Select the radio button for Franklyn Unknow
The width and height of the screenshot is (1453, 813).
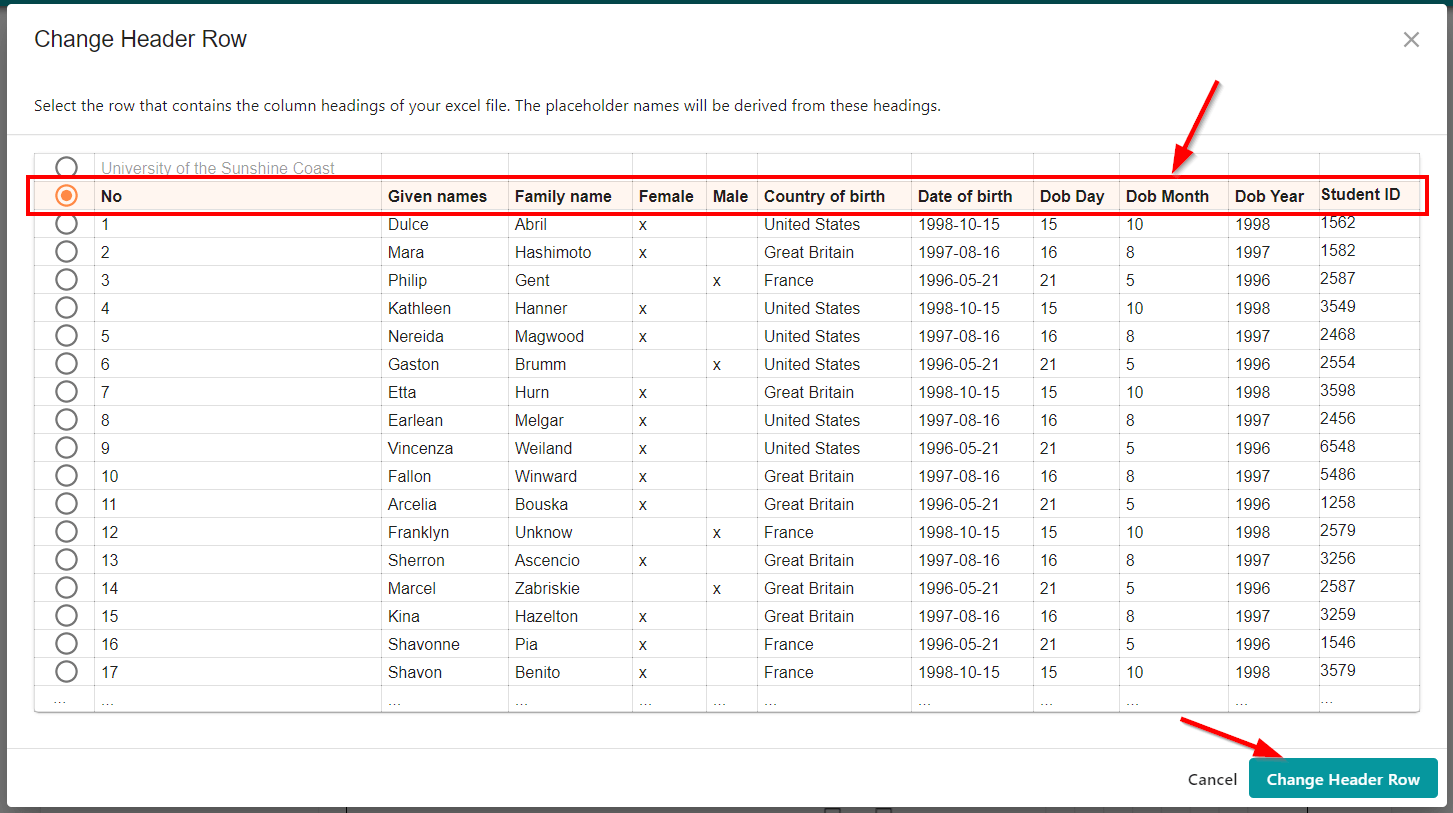(x=66, y=532)
